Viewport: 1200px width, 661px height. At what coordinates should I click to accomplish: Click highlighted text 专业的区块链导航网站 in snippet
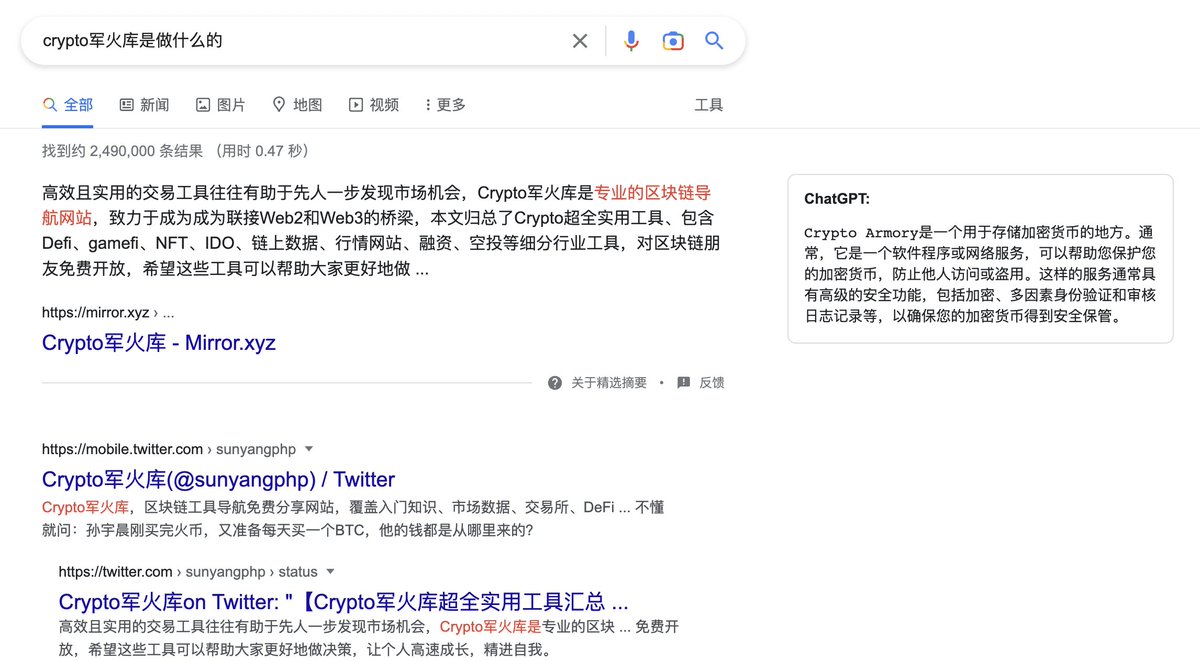(x=376, y=204)
